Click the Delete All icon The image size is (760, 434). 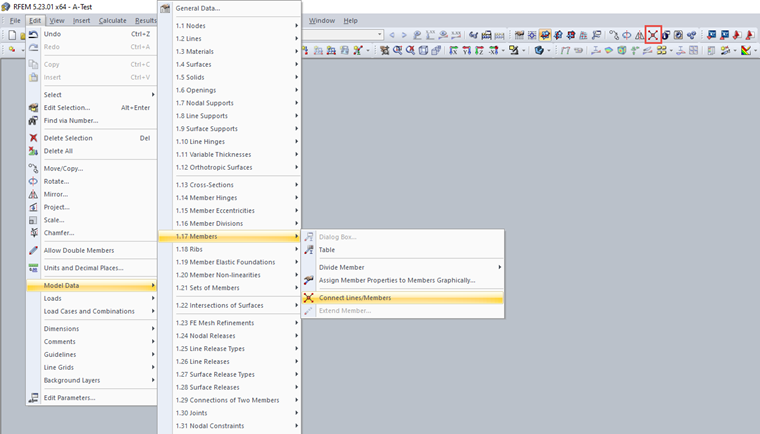(33, 151)
